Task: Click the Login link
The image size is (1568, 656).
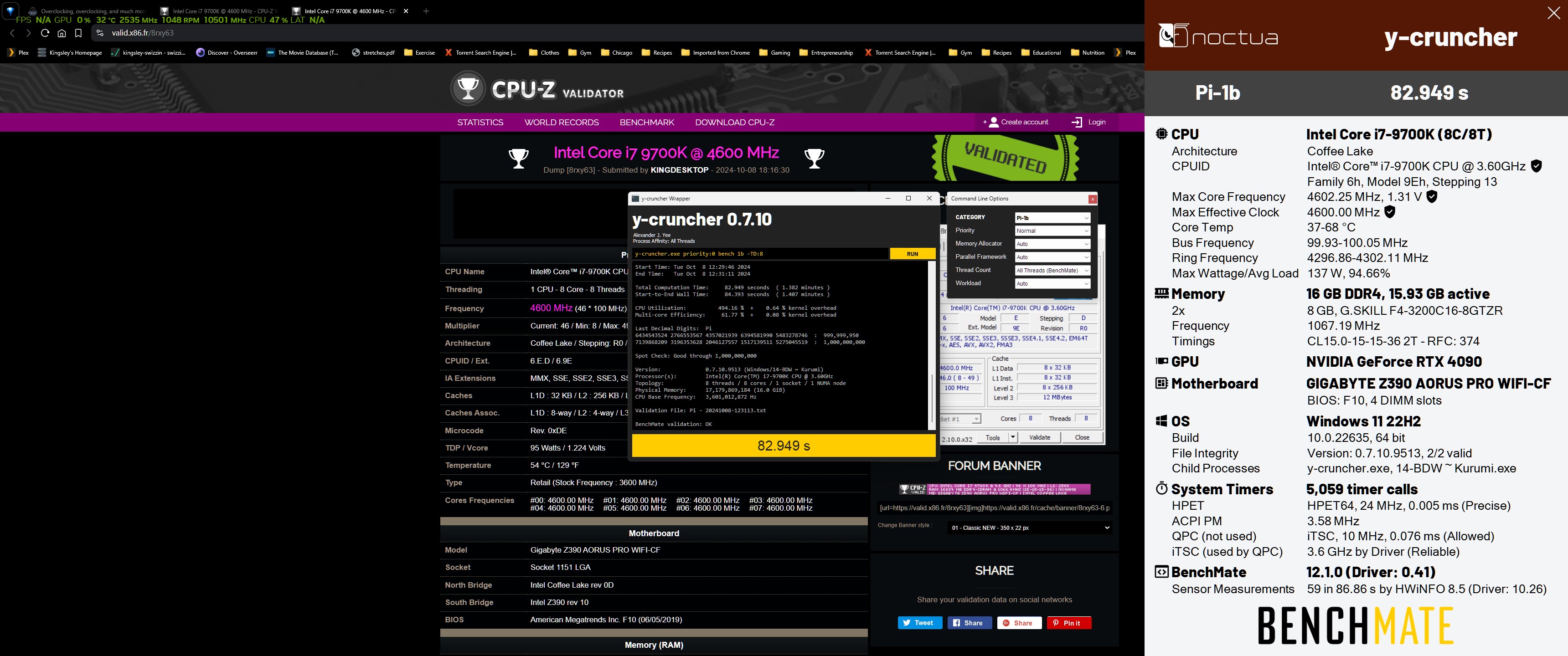Action: click(x=1088, y=122)
